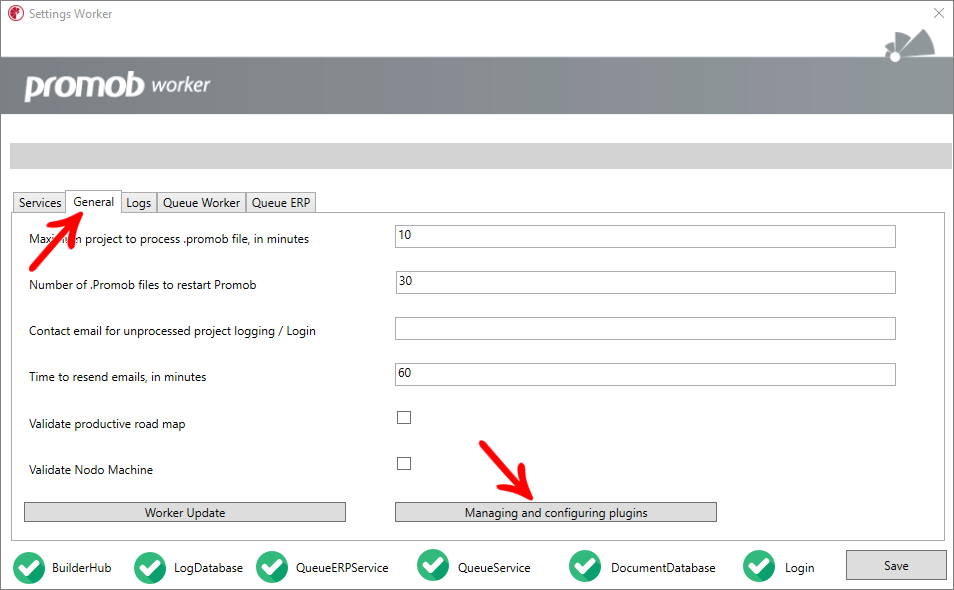Click the 'Contact email for unprocessed project logging' label
The width and height of the screenshot is (954, 590).
coord(172,331)
